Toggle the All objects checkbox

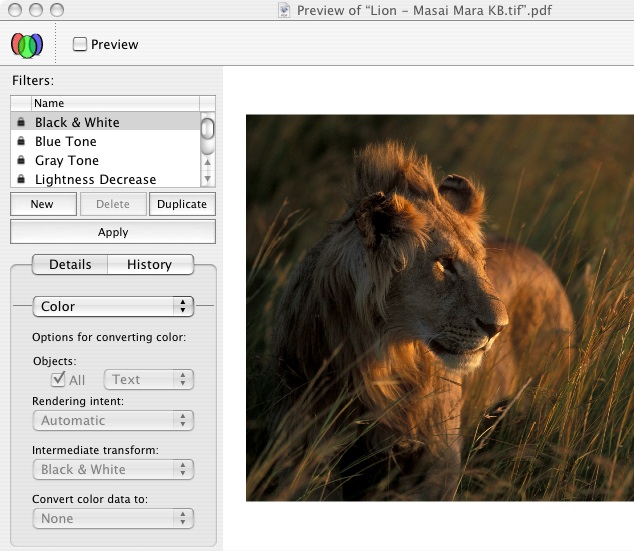pyautogui.click(x=58, y=379)
